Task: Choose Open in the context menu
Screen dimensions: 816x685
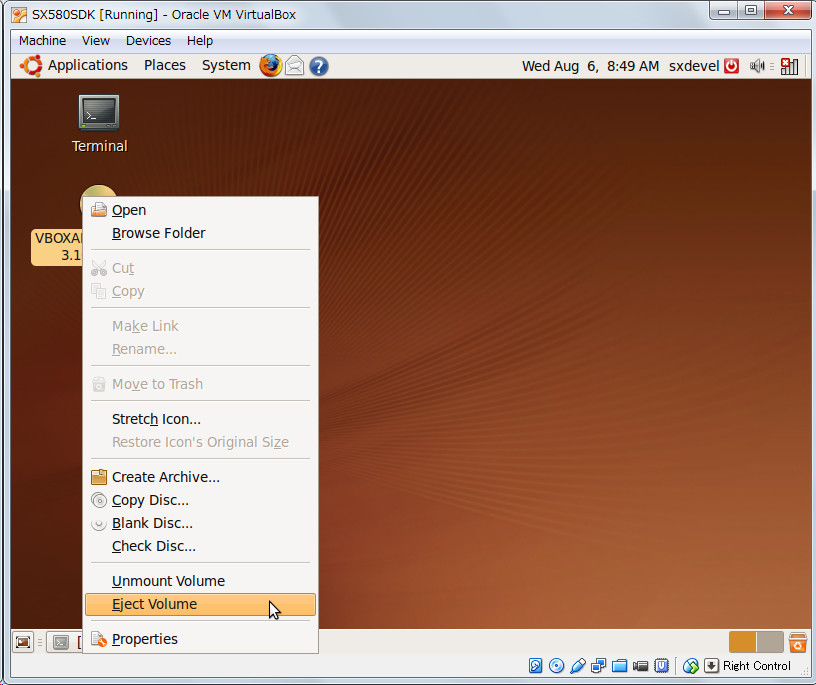Action: click(x=200, y=210)
